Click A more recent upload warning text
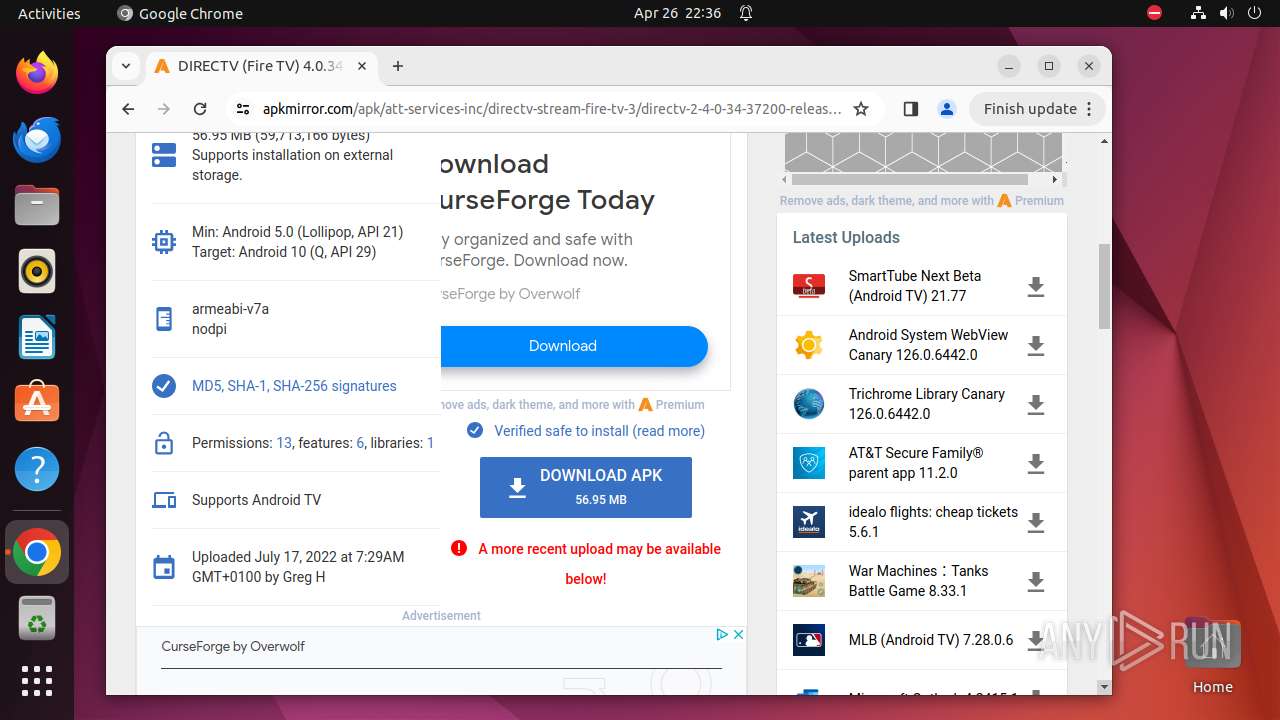This screenshot has width=1280, height=720. click(598, 563)
